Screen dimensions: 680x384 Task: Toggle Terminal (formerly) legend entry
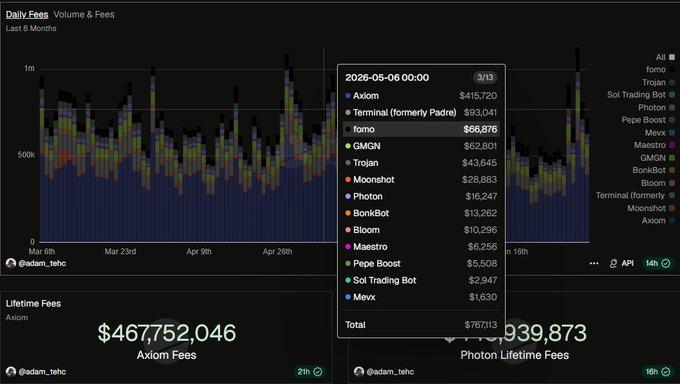point(635,195)
